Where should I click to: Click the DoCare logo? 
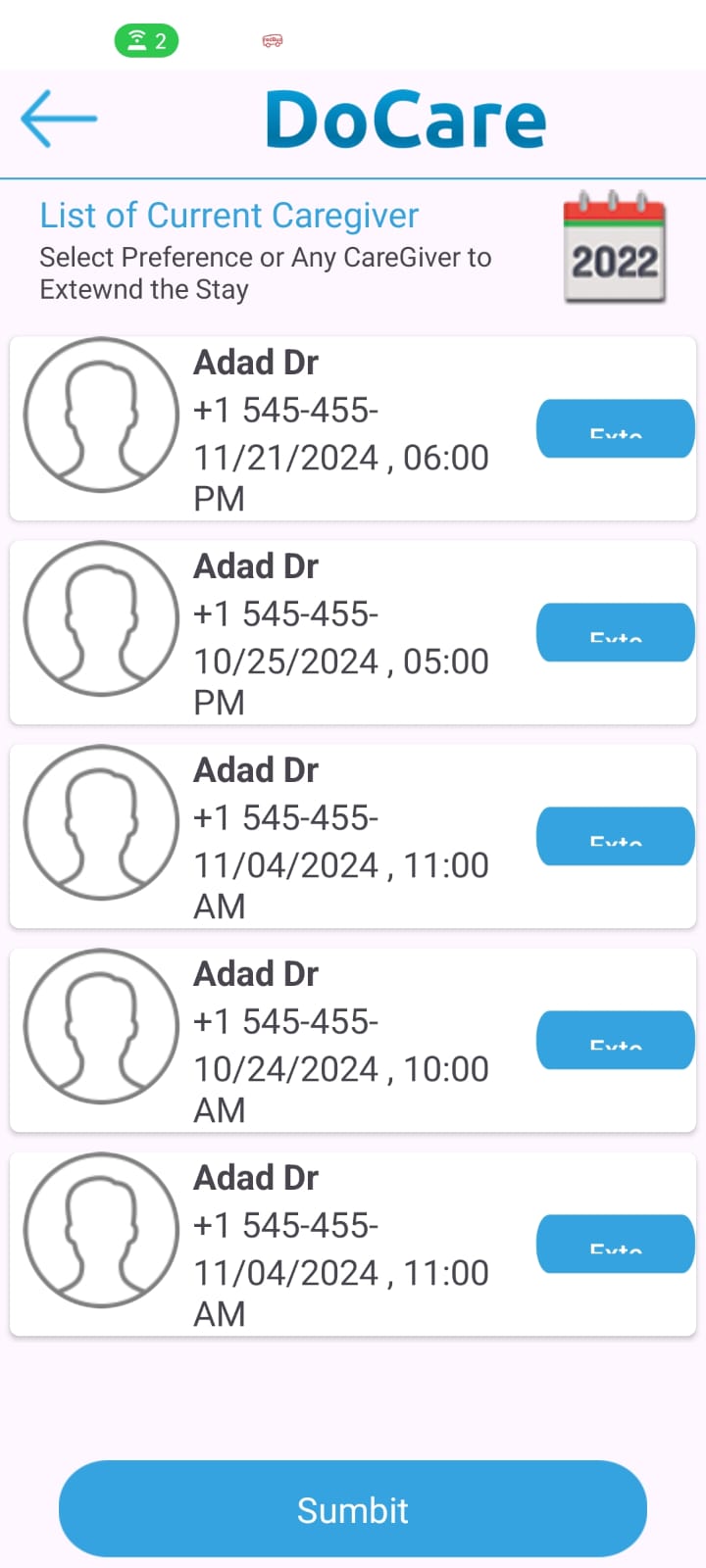click(406, 121)
